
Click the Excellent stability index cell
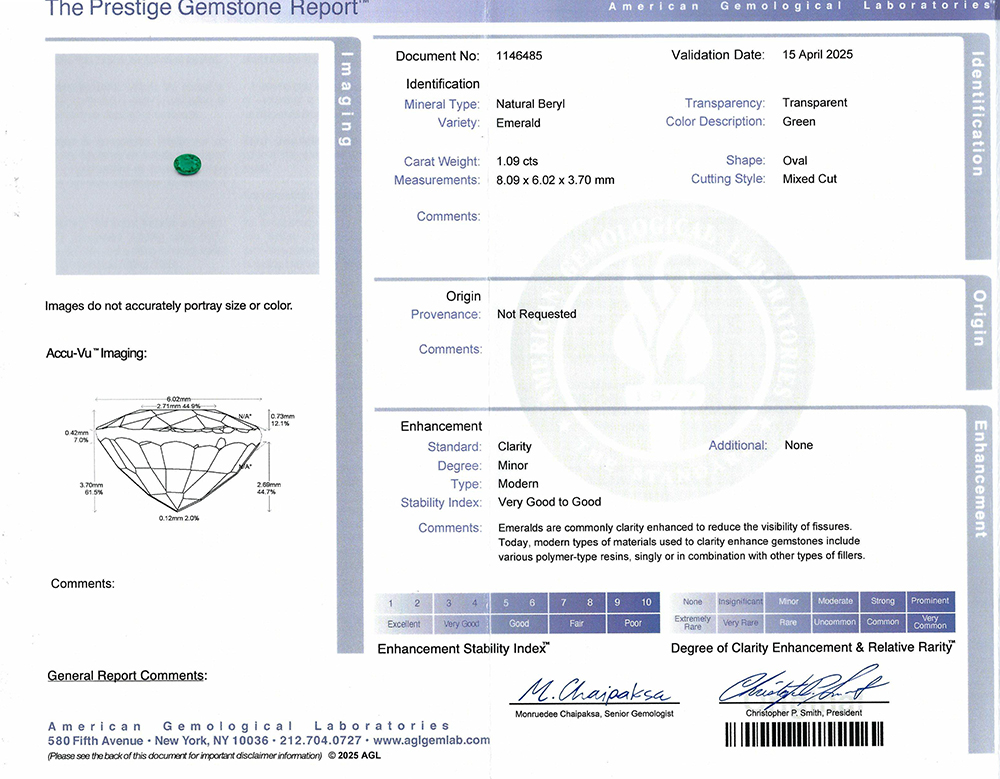pyautogui.click(x=404, y=624)
